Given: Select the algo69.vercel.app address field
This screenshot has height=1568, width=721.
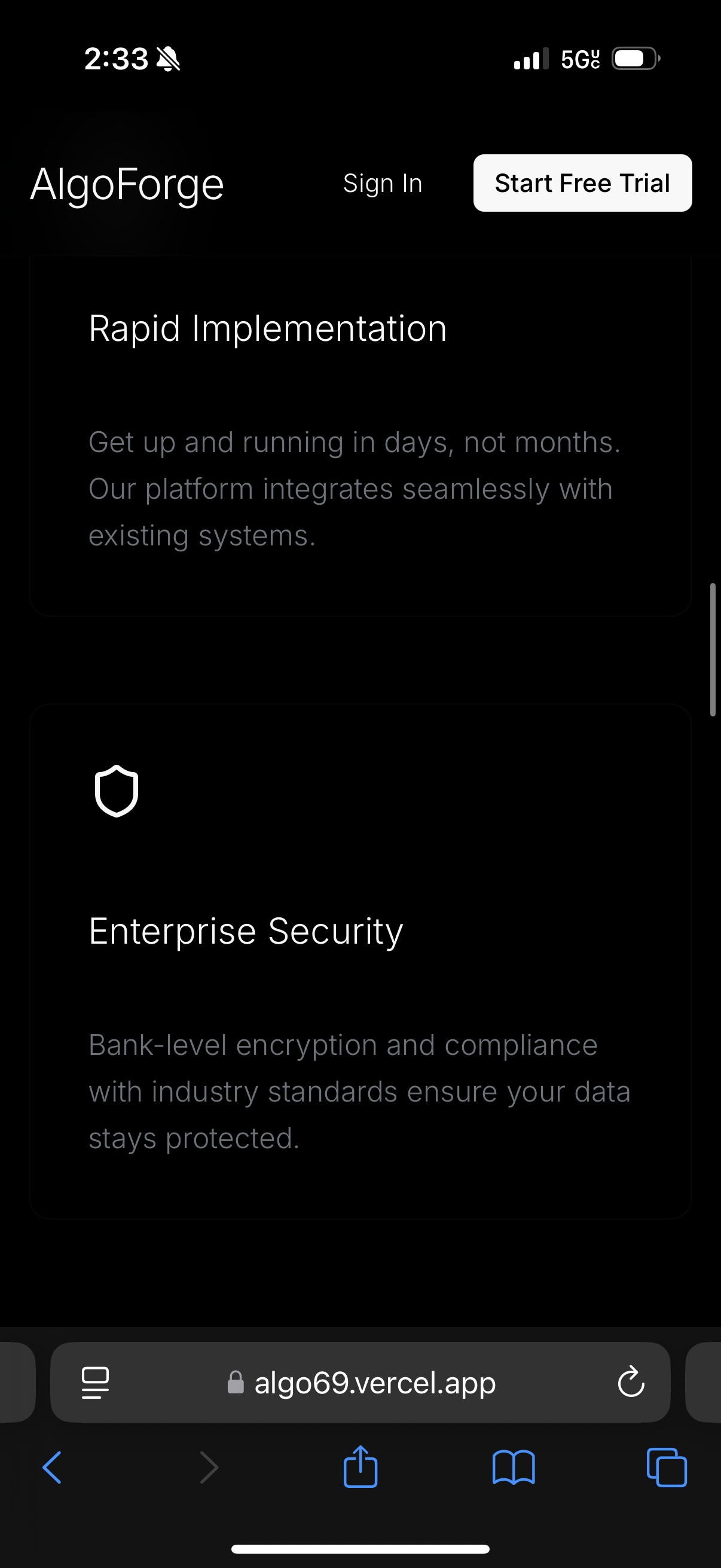Looking at the screenshot, I should tap(360, 1382).
